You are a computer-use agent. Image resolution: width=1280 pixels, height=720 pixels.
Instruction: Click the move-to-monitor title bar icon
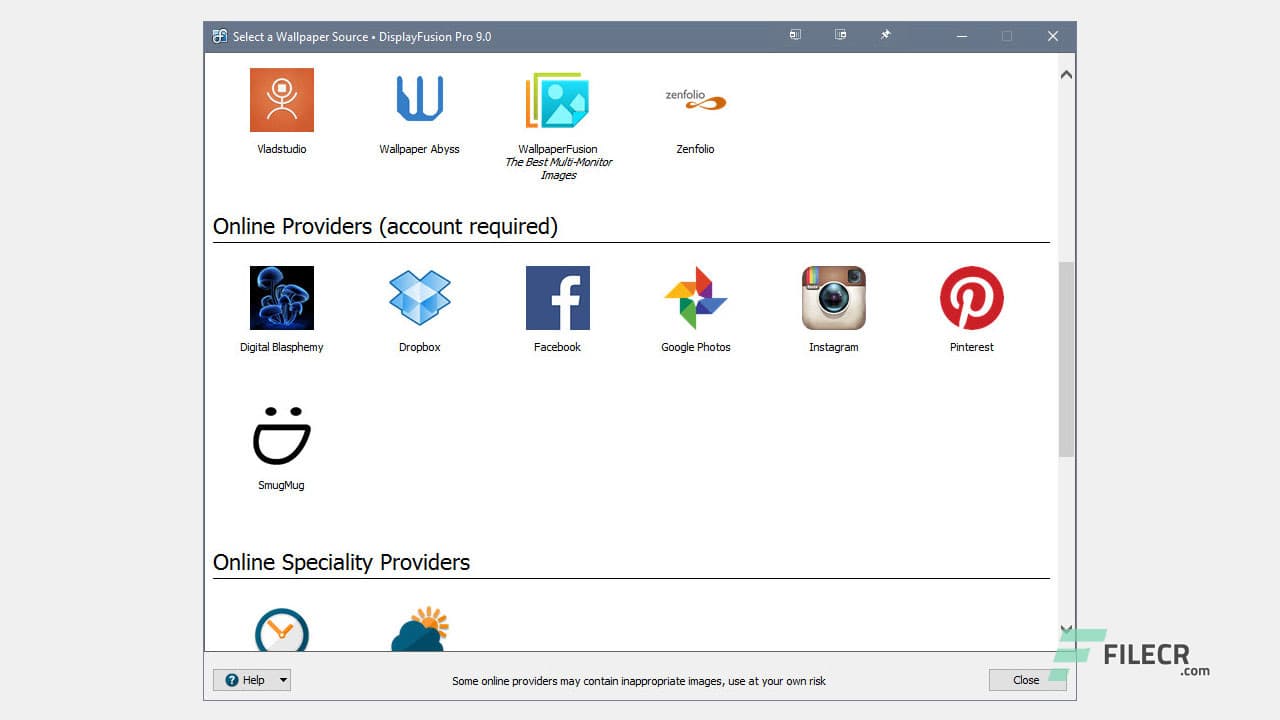[x=795, y=35]
